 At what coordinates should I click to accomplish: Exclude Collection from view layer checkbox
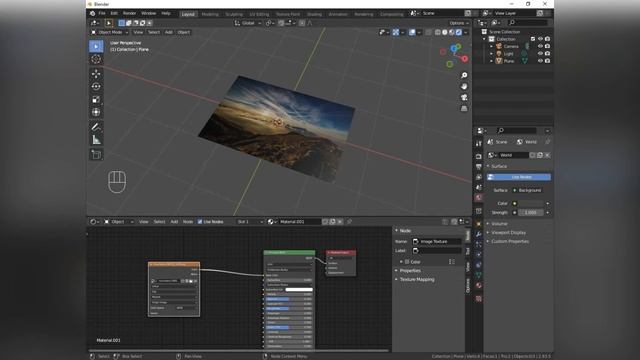[533, 39]
